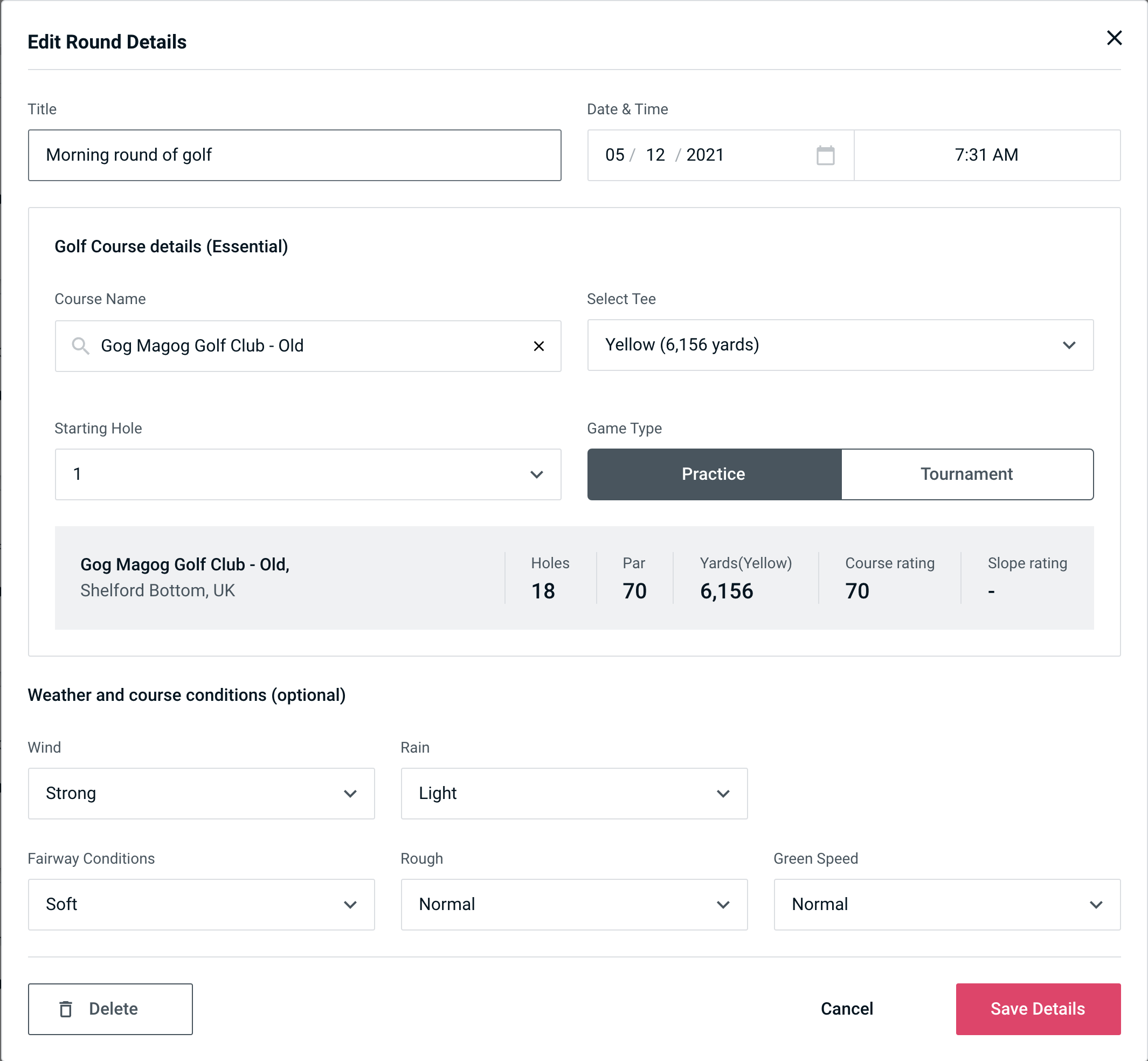Click the delete trash icon button
This screenshot has height=1061, width=1148.
66,1009
